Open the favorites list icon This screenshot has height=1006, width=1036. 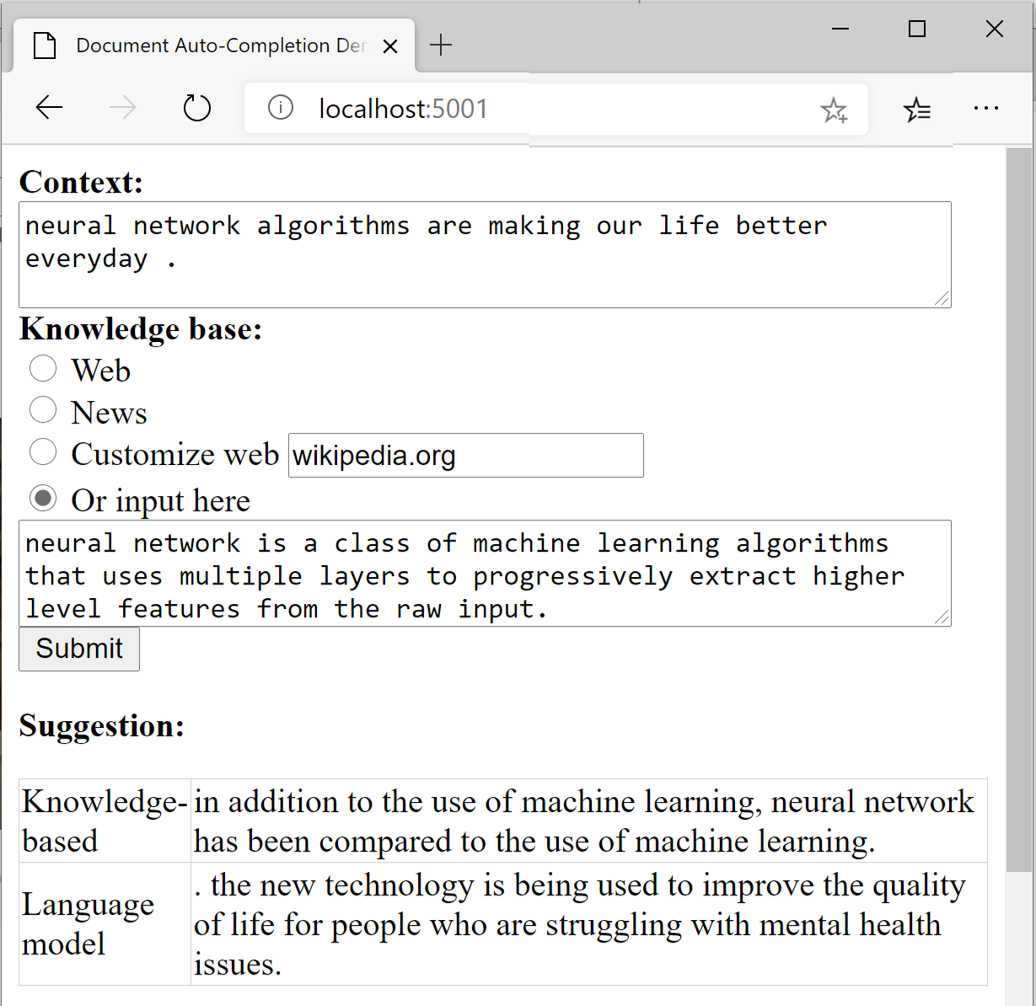click(917, 110)
